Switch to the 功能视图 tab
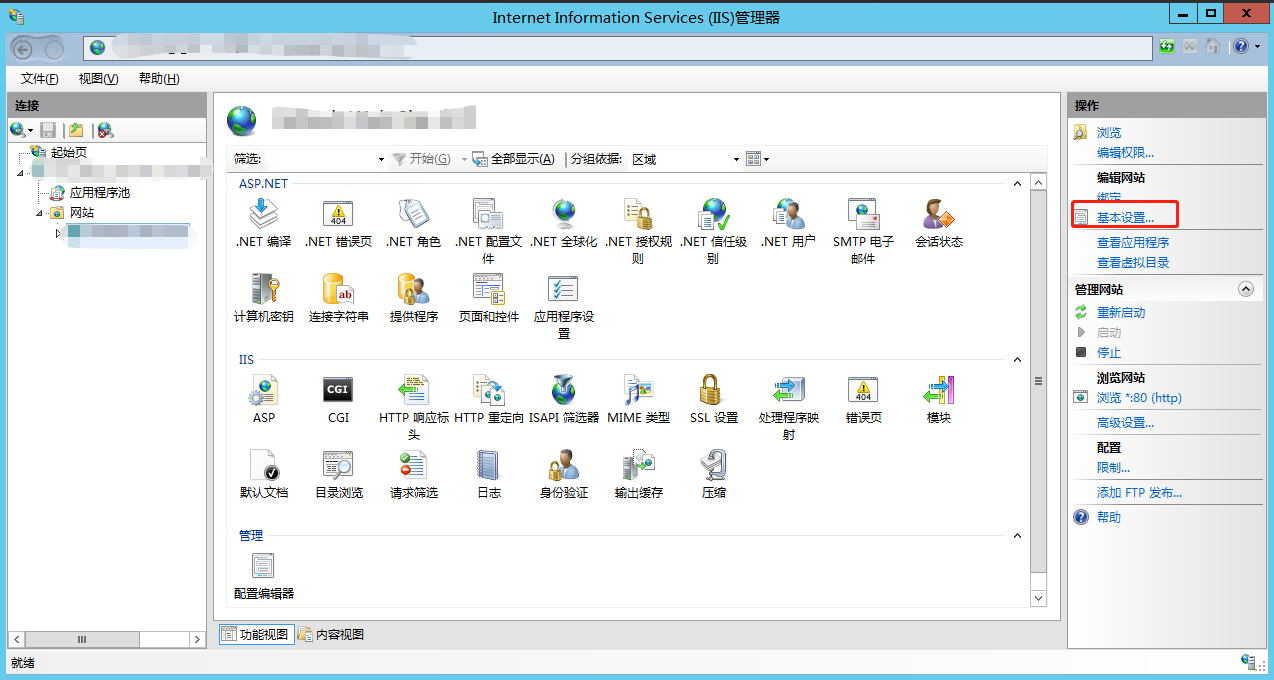Viewport: 1274px width, 680px height. [x=257, y=634]
